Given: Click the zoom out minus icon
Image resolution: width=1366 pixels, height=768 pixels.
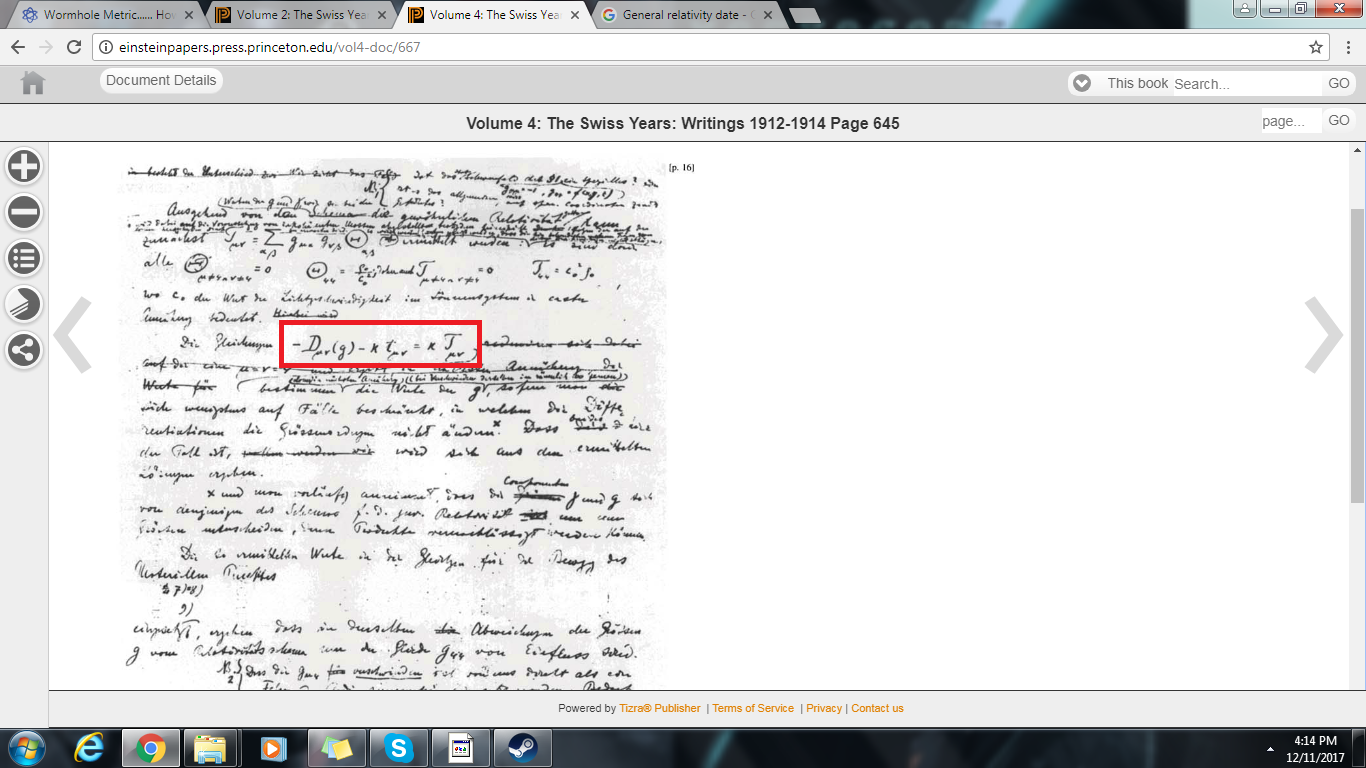Looking at the screenshot, I should tap(24, 212).
